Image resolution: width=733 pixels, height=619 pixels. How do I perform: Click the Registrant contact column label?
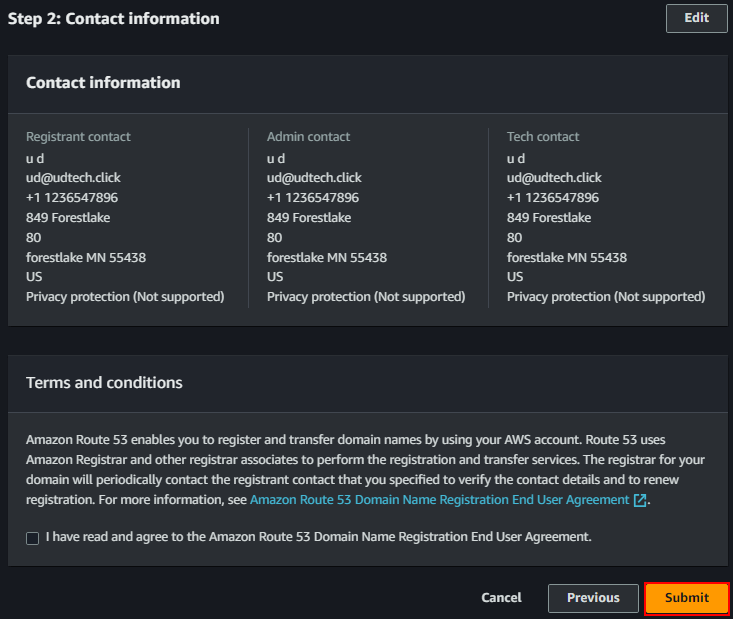click(78, 137)
